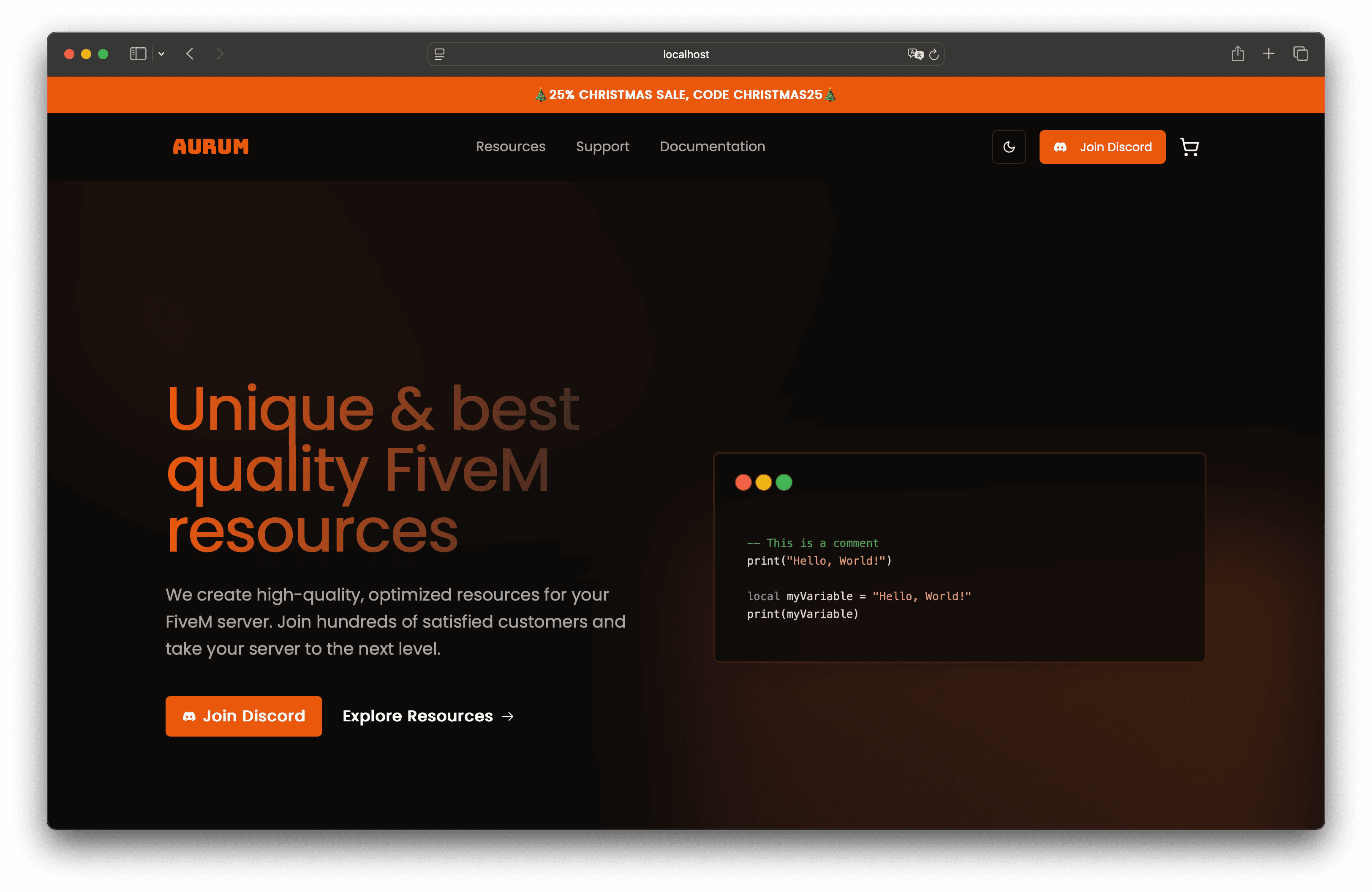Focus the localhost address bar
Screen dimensions: 1372x892
tap(686, 54)
